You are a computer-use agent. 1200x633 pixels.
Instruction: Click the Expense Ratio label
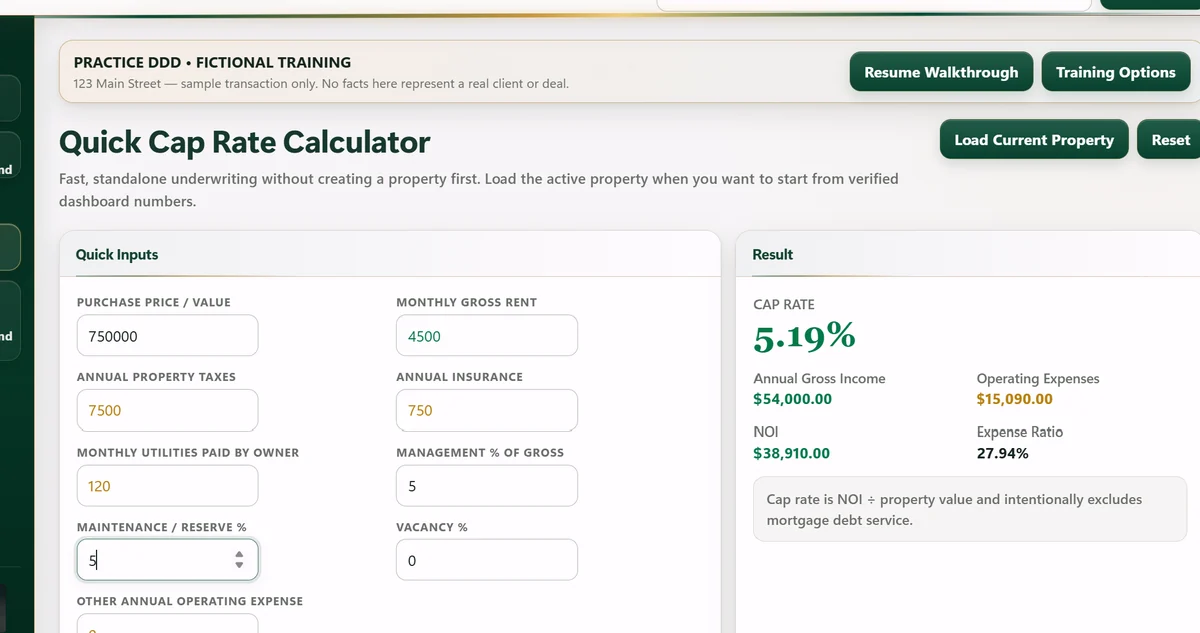pyautogui.click(x=1020, y=432)
